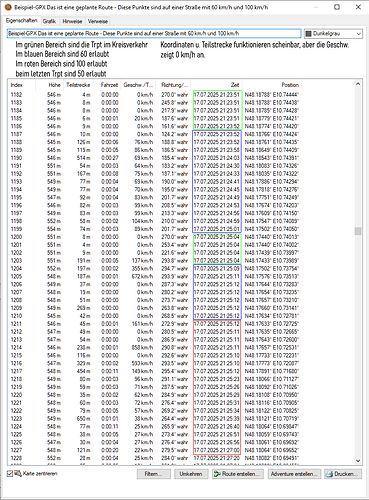Click the table scrollbar down arrow
The image size is (369, 500).
coord(358,461)
